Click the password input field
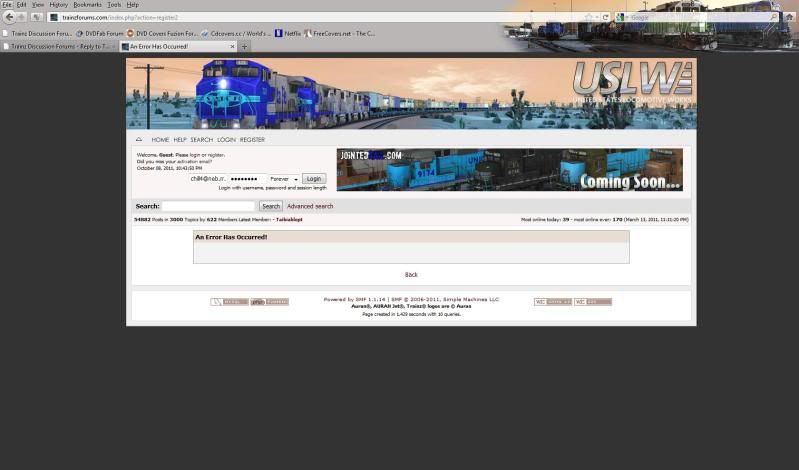 click(x=247, y=179)
